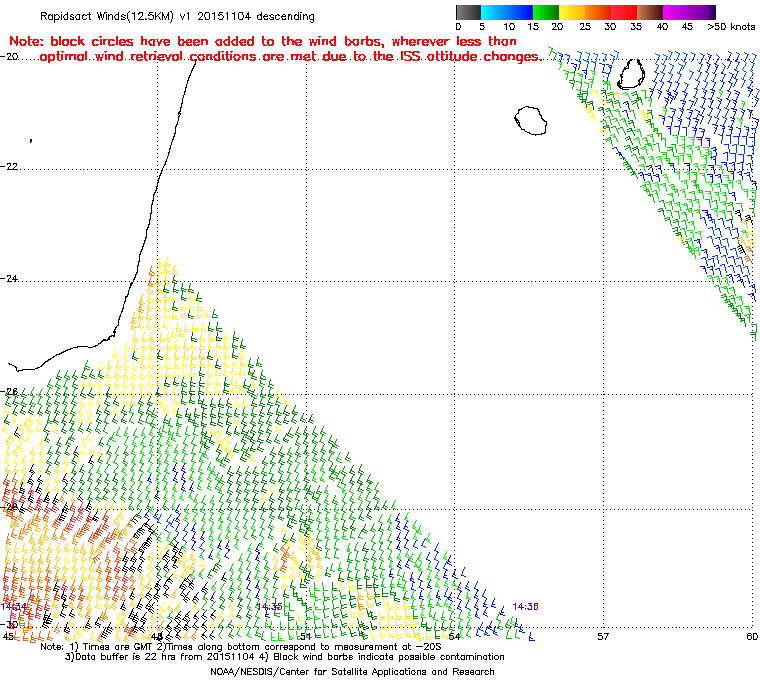Click the gray 0-5 knots legend swatch
The width and height of the screenshot is (760, 688).
pos(468,12)
